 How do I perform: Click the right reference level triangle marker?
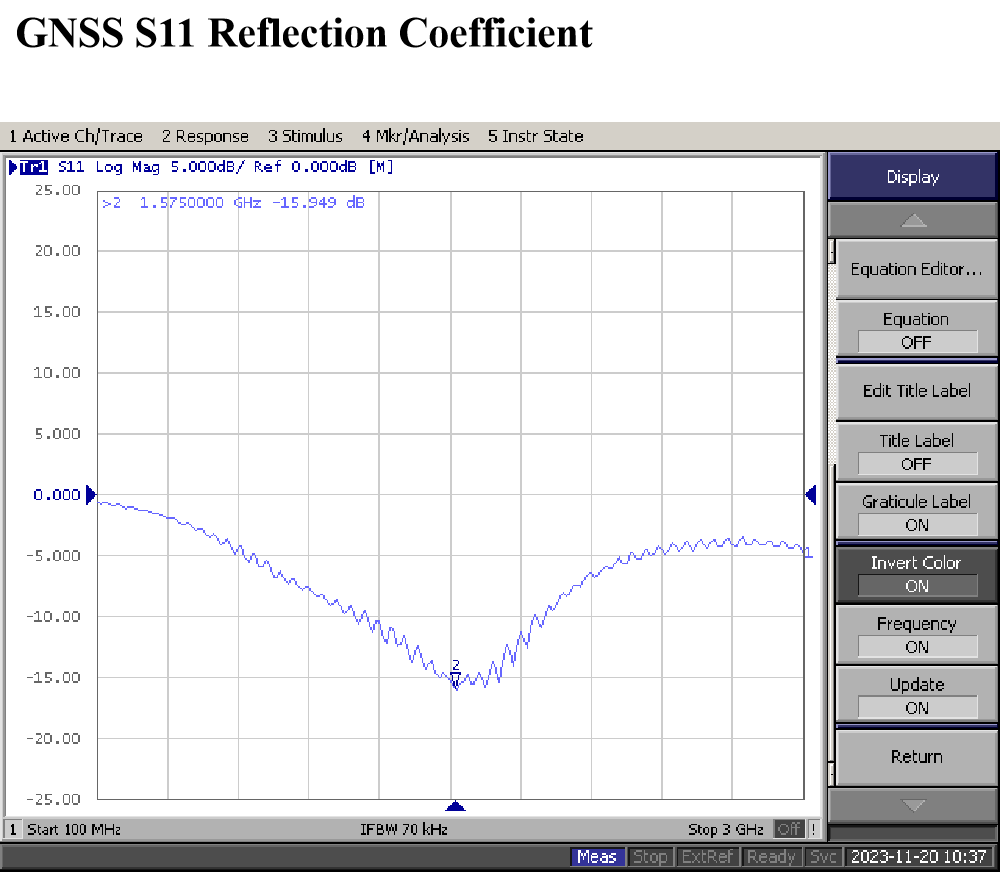click(x=811, y=495)
